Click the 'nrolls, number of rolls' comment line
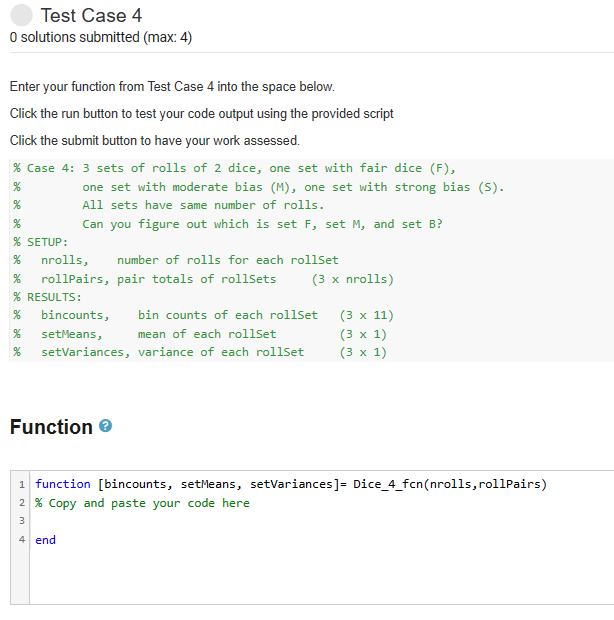 (x=176, y=260)
